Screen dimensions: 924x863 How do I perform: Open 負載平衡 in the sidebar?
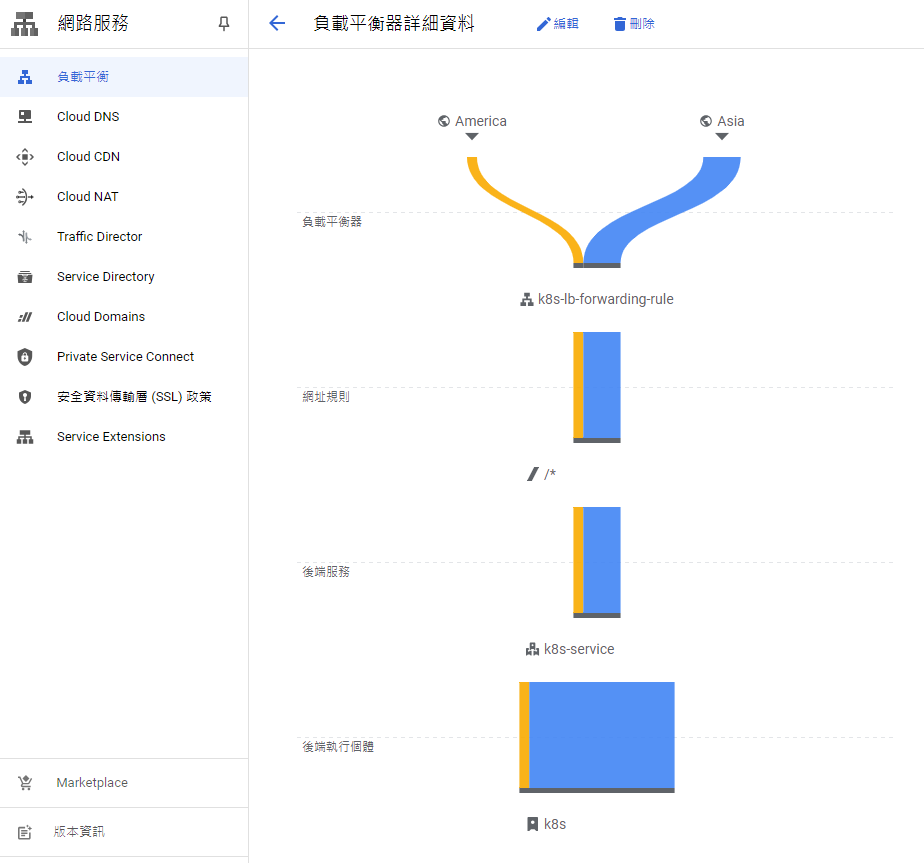pos(83,77)
